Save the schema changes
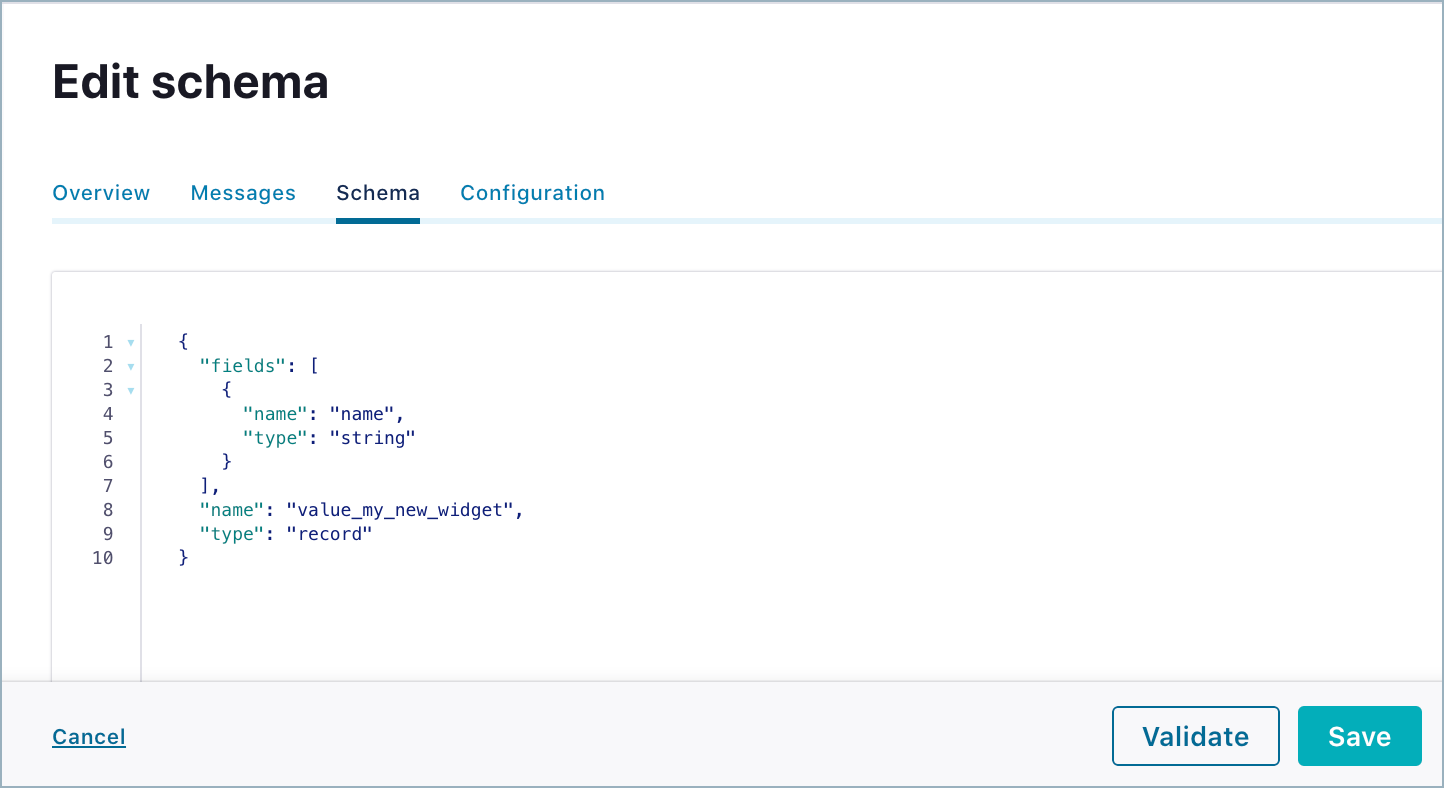 1359,736
